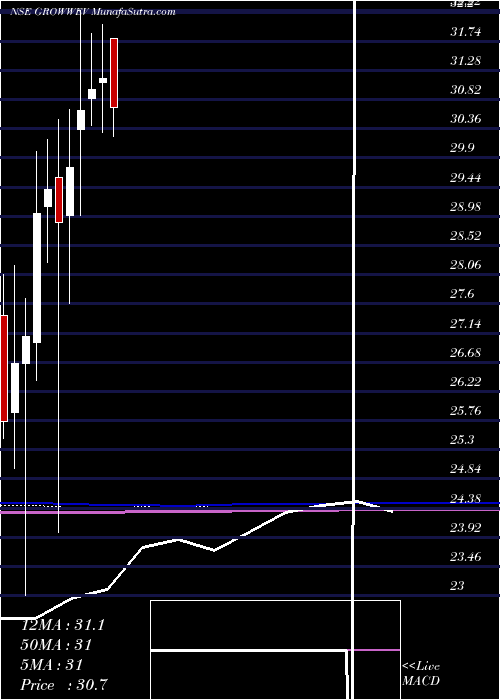Click the 29.9 price axis label
The image size is (500, 700).
[462, 149]
